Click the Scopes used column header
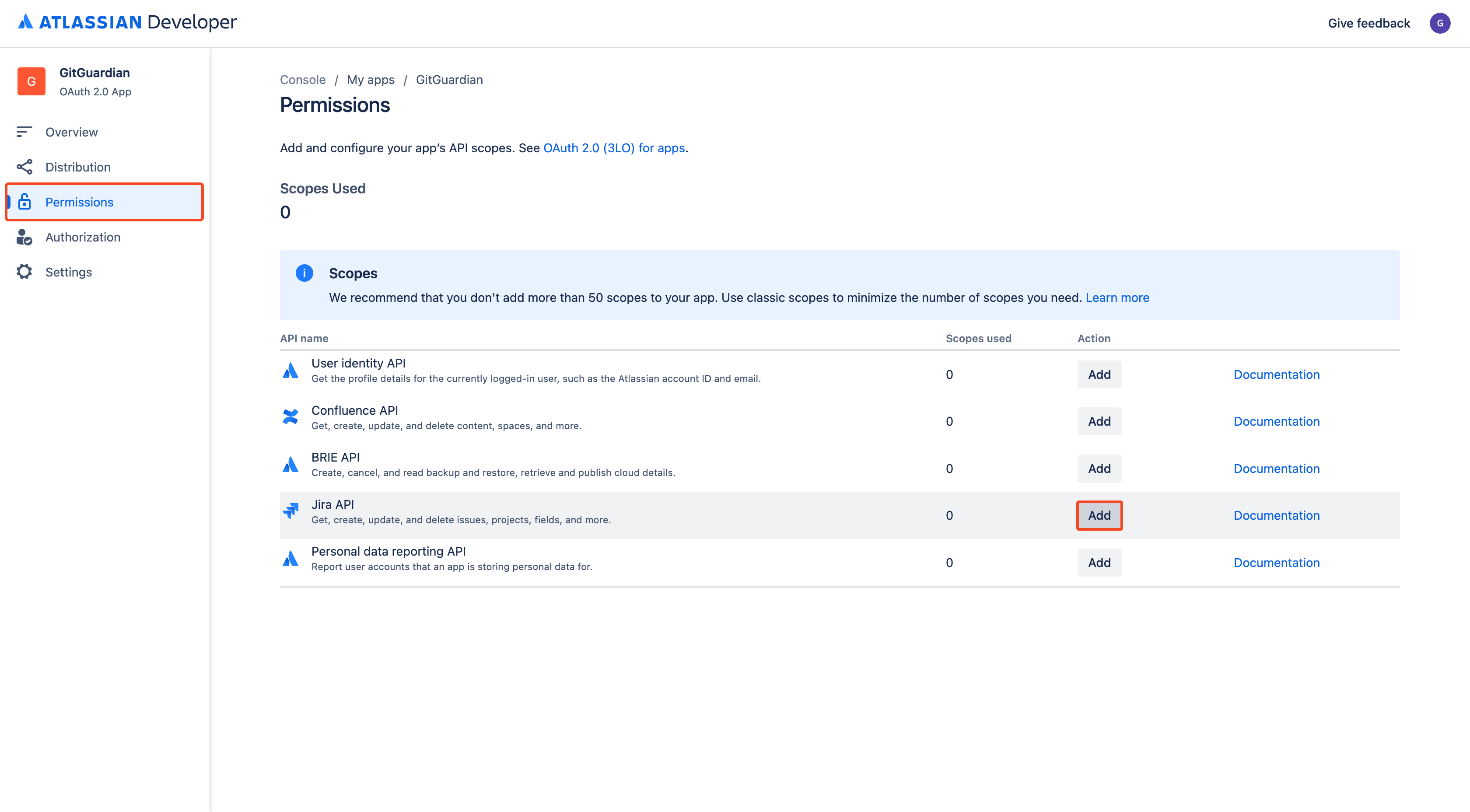Viewport: 1470px width, 812px height. pos(978,338)
